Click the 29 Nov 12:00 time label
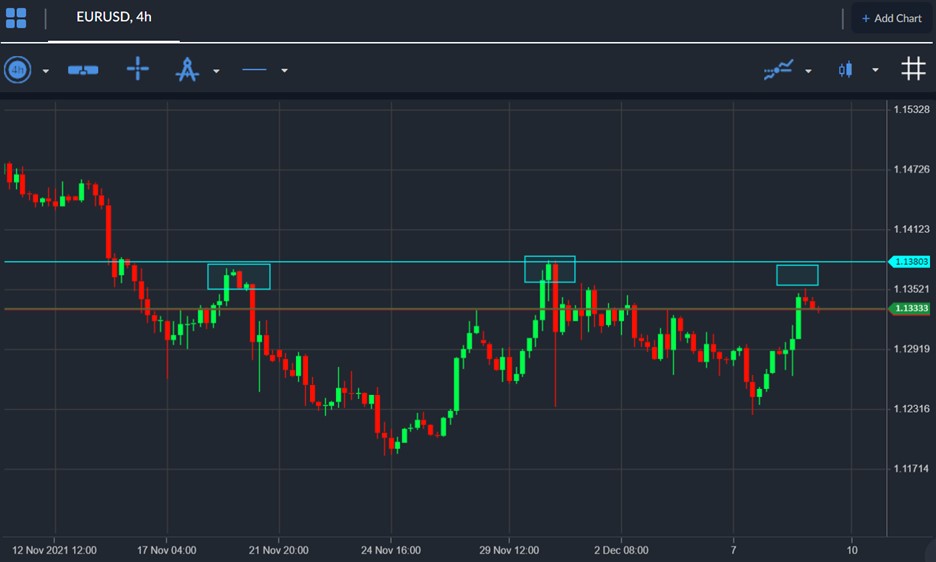The width and height of the screenshot is (936, 562). [509, 550]
